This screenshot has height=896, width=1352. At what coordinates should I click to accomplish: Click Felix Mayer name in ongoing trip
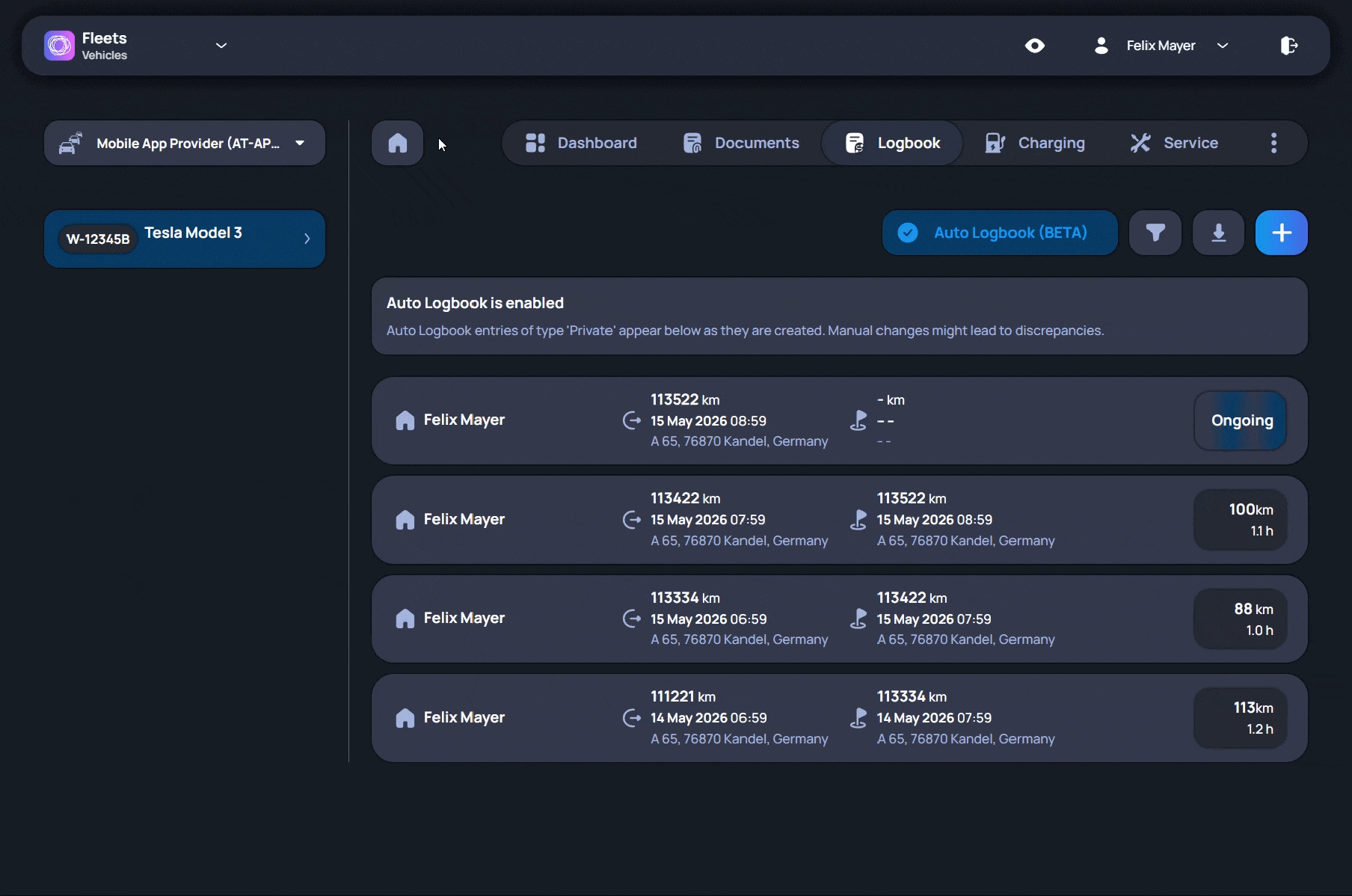point(464,420)
